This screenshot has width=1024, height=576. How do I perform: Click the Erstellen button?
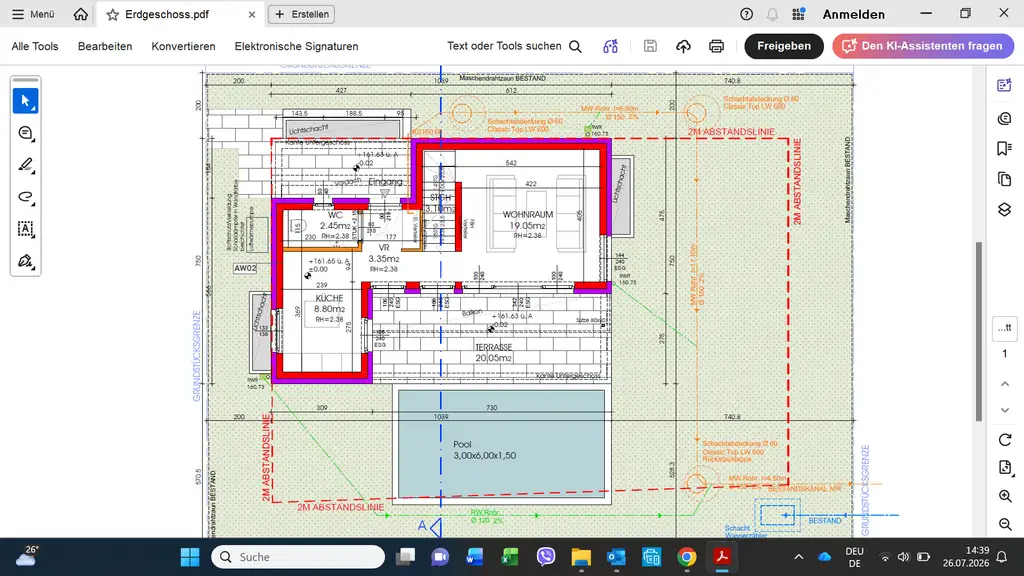coord(301,14)
